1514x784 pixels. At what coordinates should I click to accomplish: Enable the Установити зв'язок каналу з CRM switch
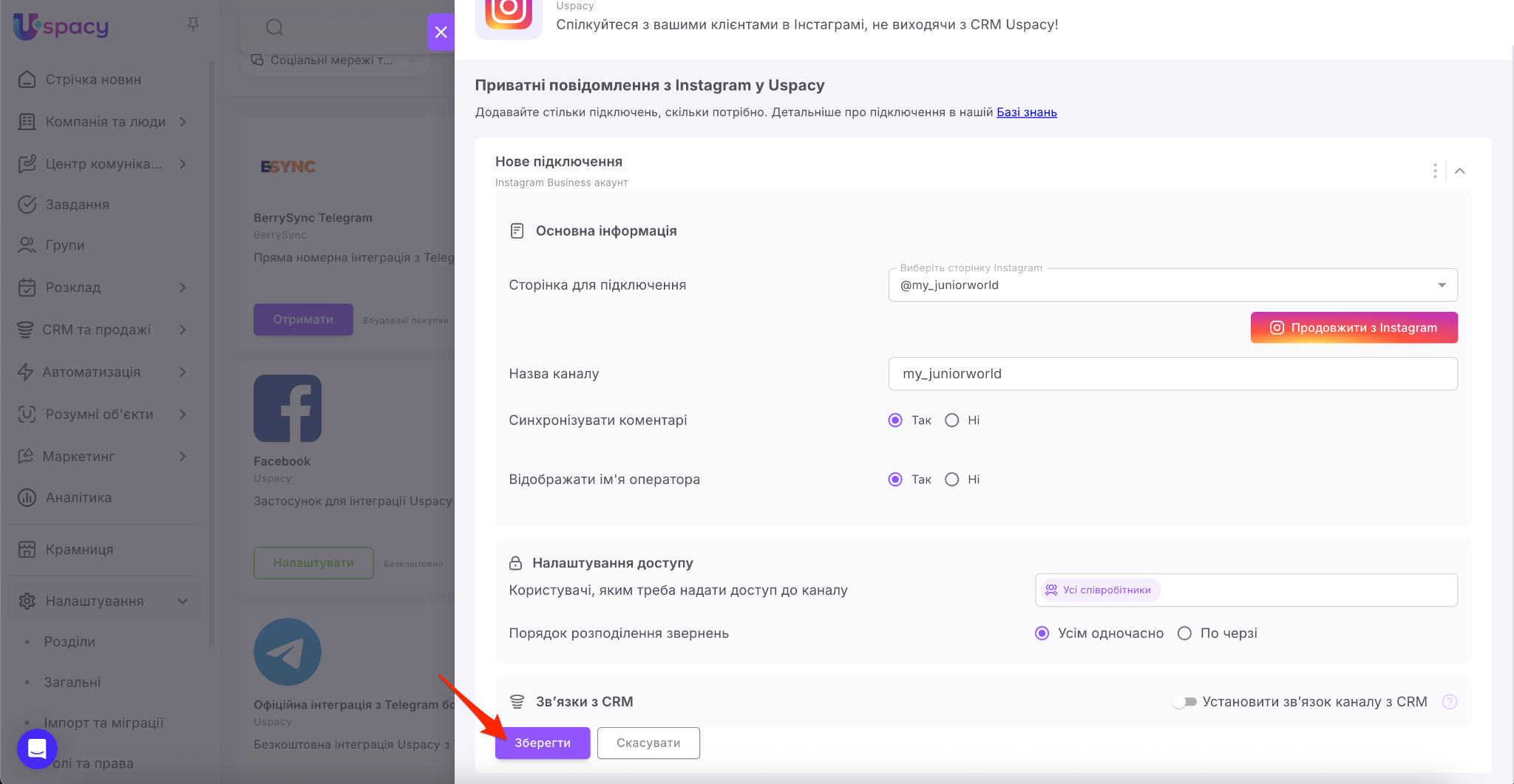(1184, 702)
